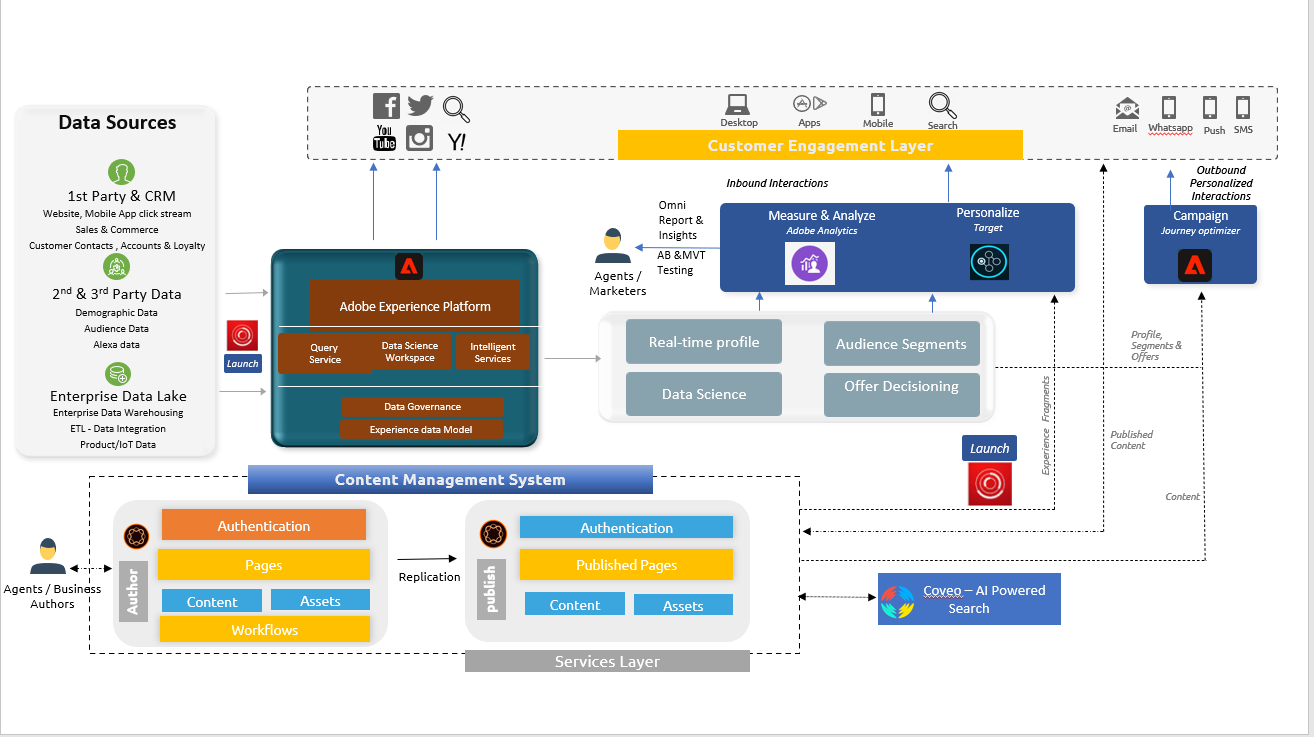Click the Assets box in publish
The width and height of the screenshot is (1314, 737).
click(x=683, y=605)
